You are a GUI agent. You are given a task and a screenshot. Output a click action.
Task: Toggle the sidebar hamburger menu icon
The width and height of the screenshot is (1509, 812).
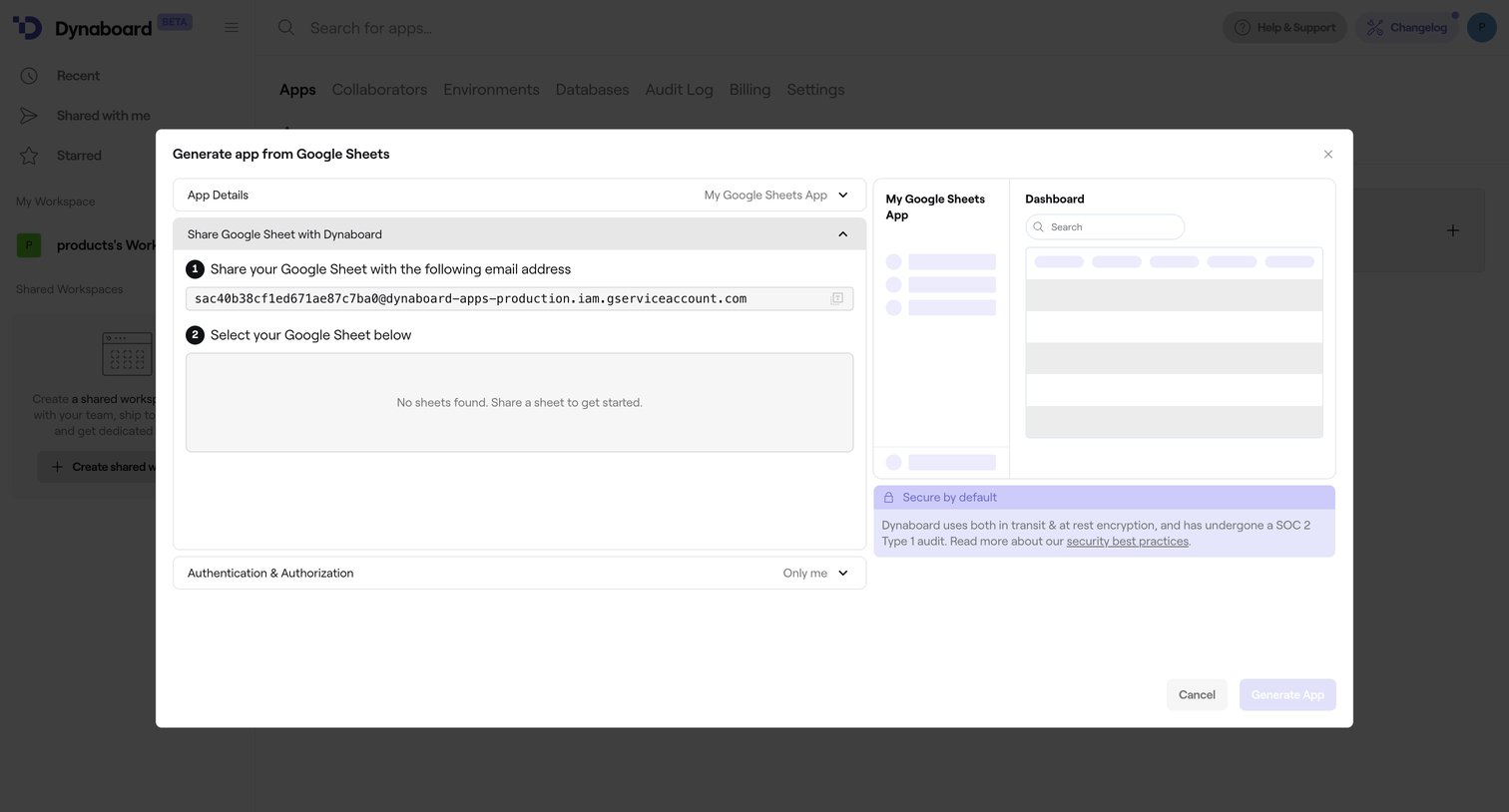(232, 28)
